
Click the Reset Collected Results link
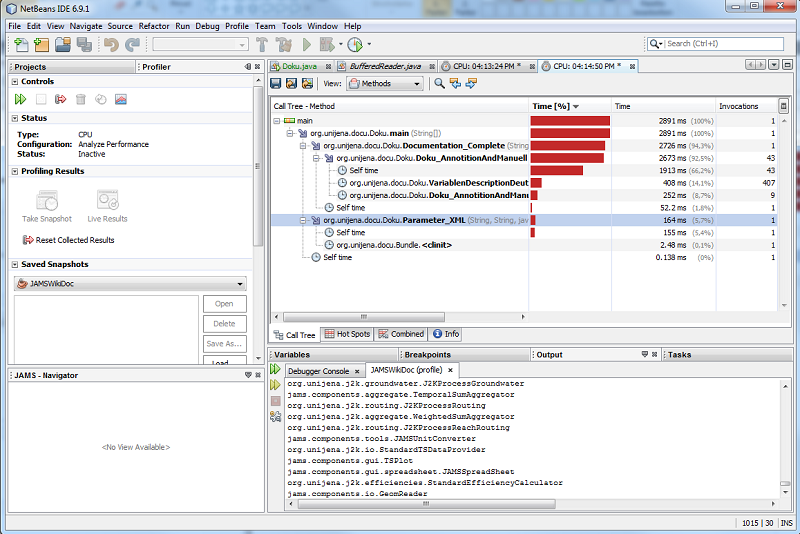[75, 240]
